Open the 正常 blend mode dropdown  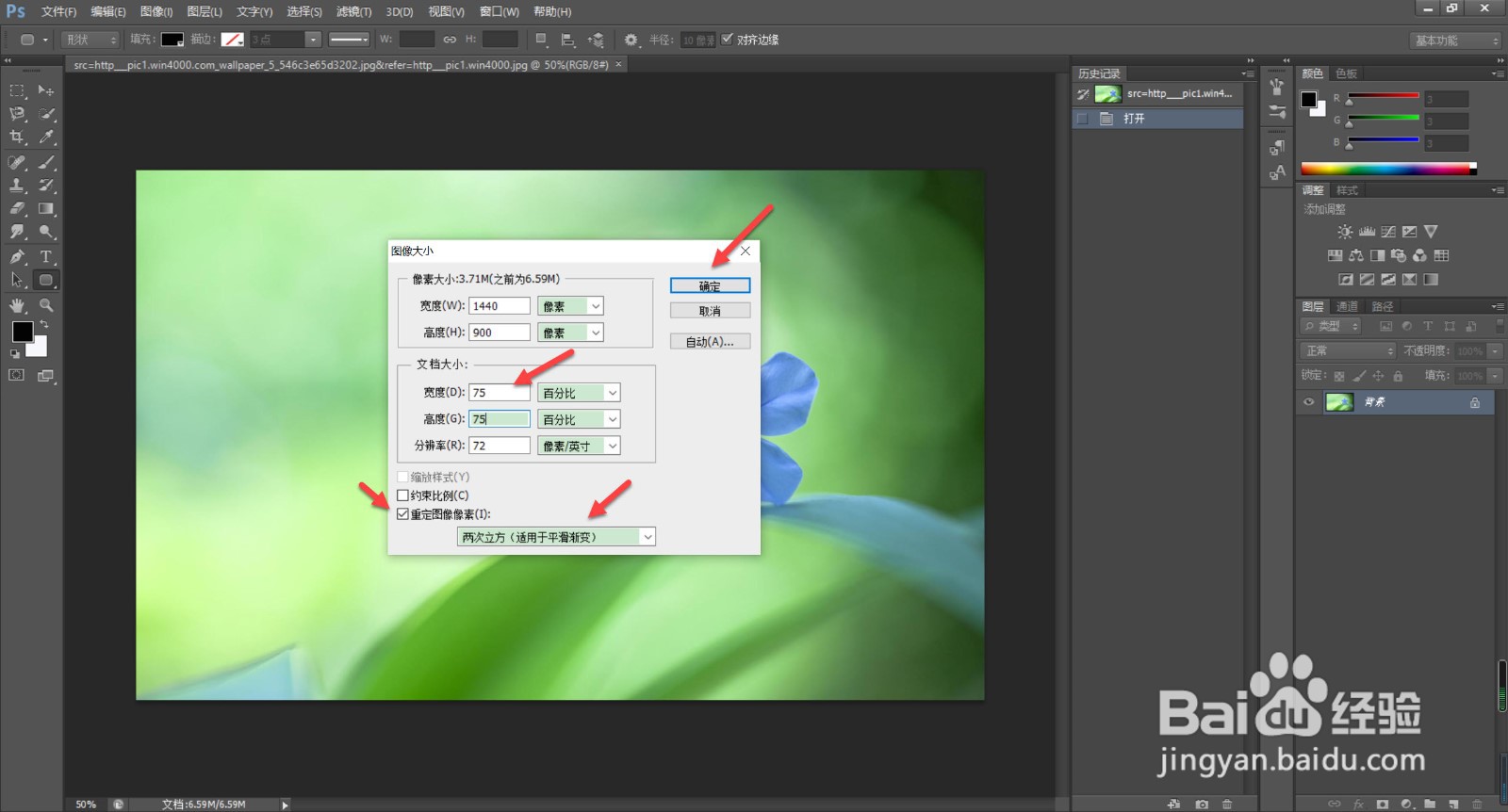tap(1348, 350)
